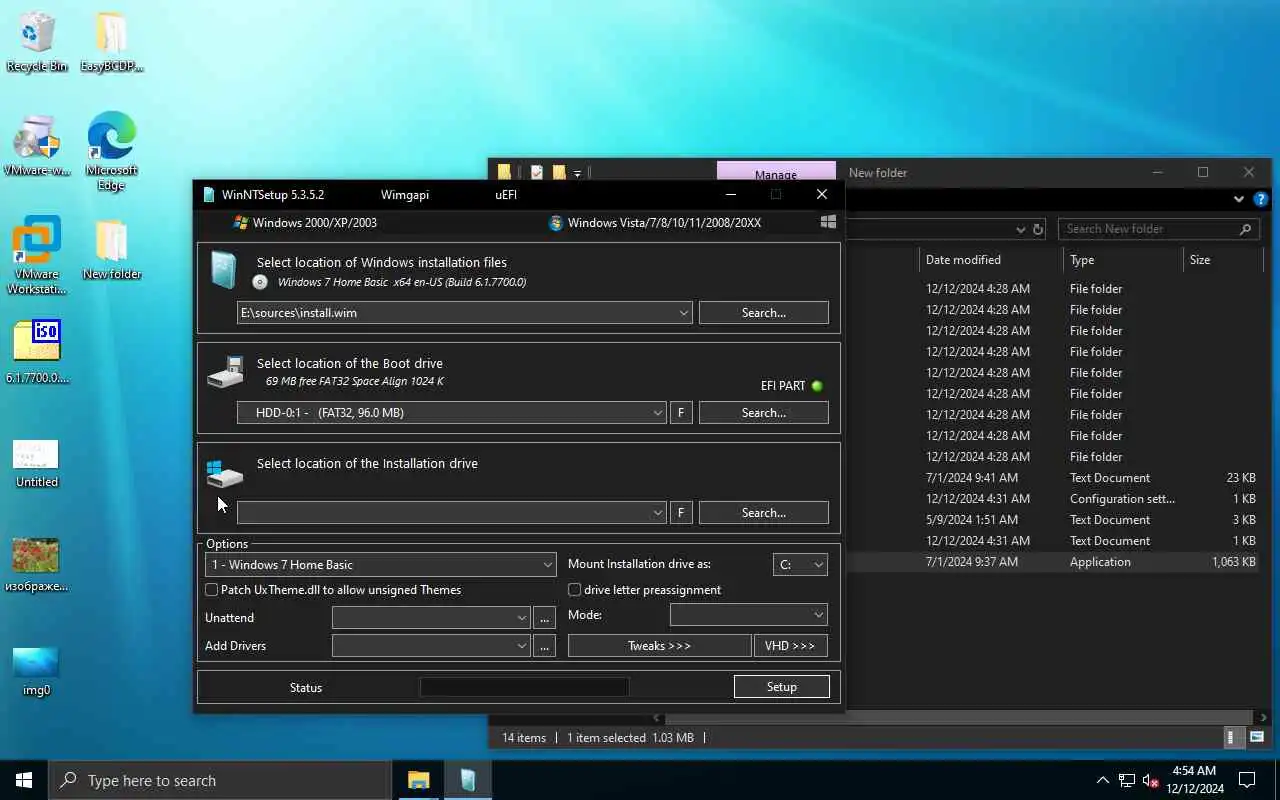Expand the Unattend dropdown

click(522, 618)
